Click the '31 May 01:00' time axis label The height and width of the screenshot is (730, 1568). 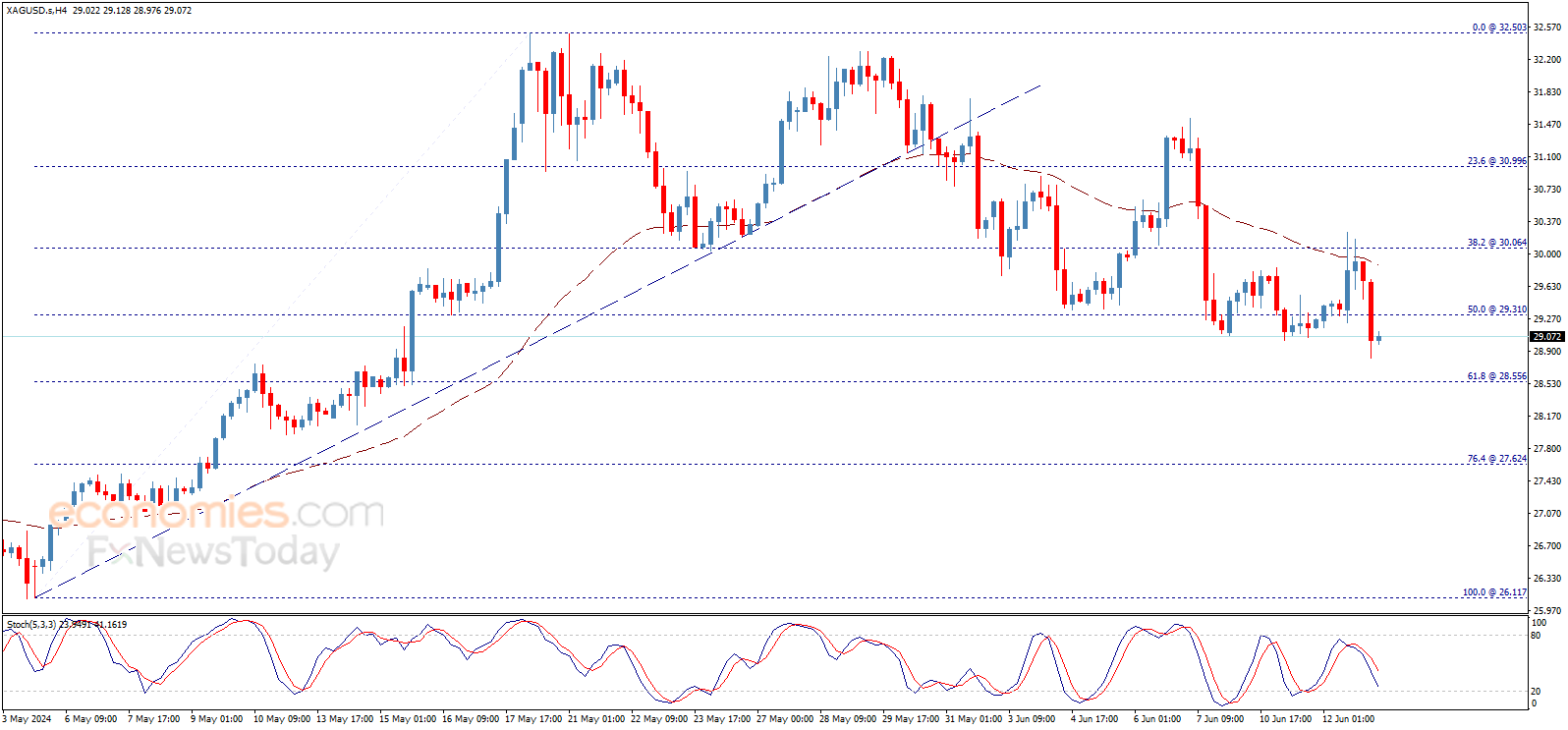[974, 719]
